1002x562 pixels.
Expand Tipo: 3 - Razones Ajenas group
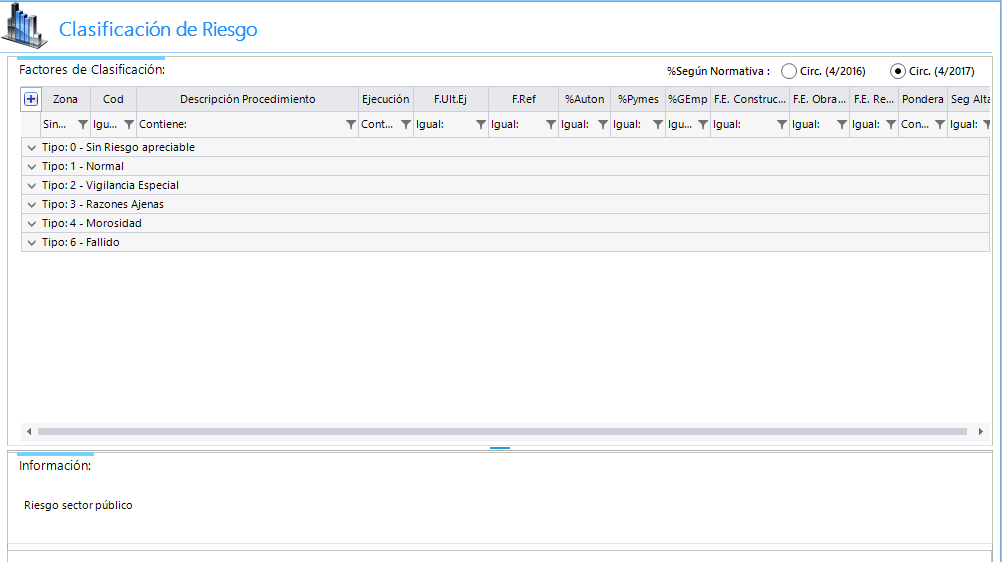(31, 205)
